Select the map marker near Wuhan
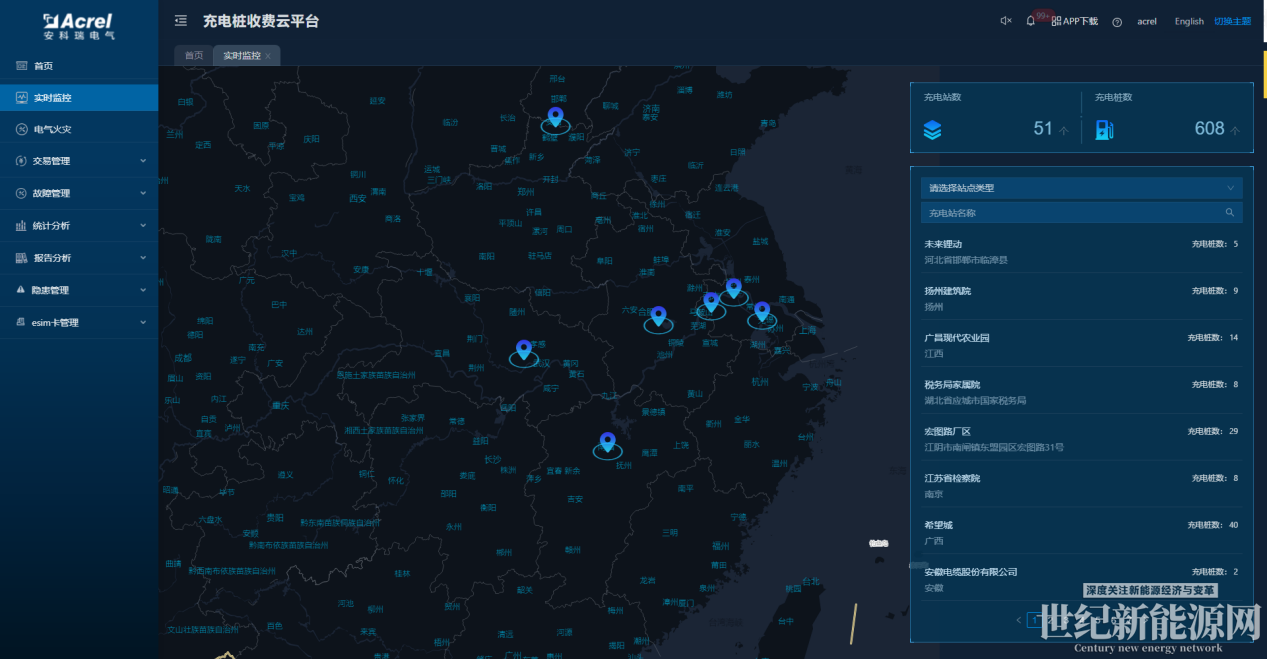The height and width of the screenshot is (659, 1267). (x=523, y=350)
